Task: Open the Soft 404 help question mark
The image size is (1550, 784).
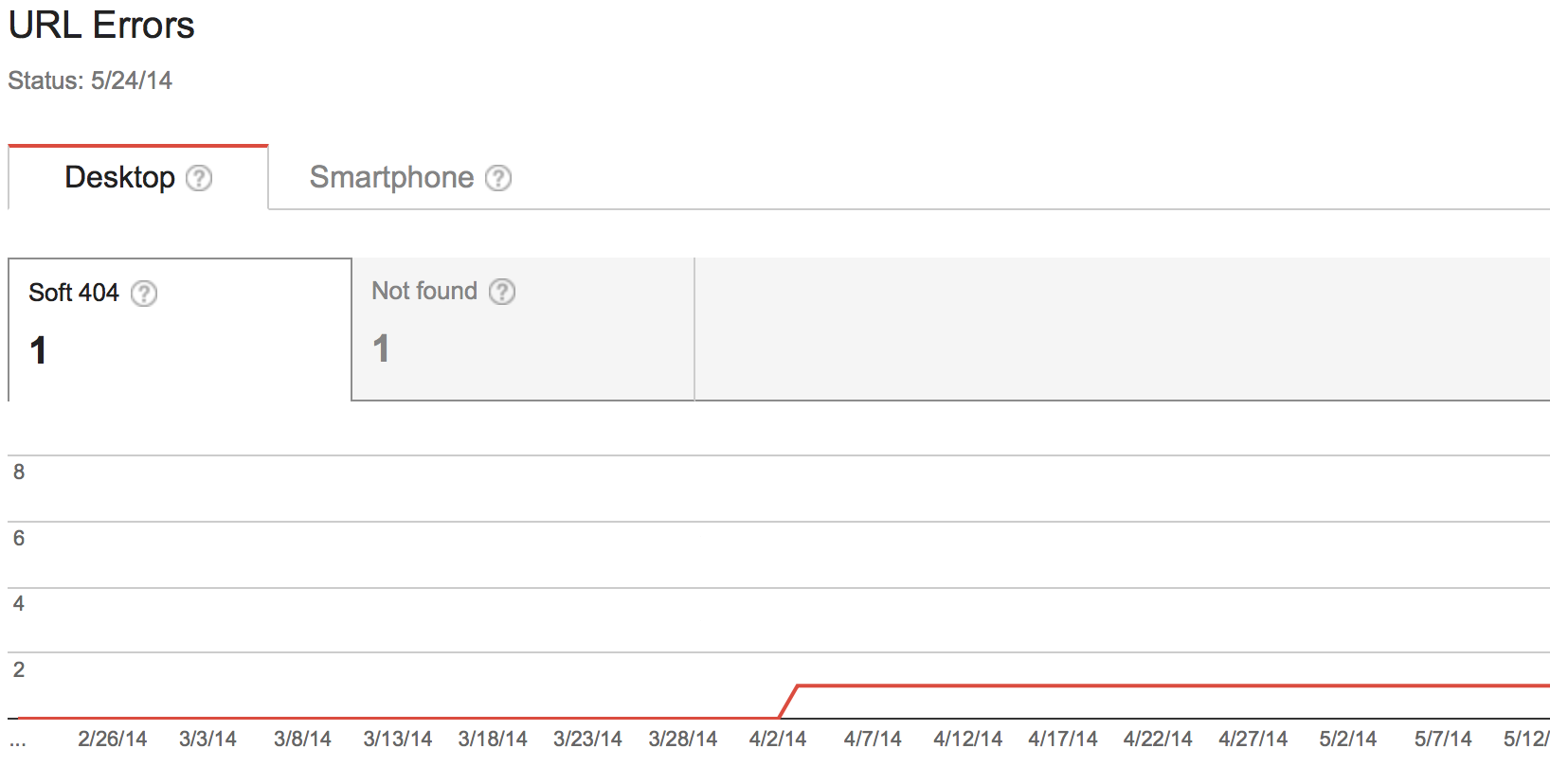Action: coord(144,294)
